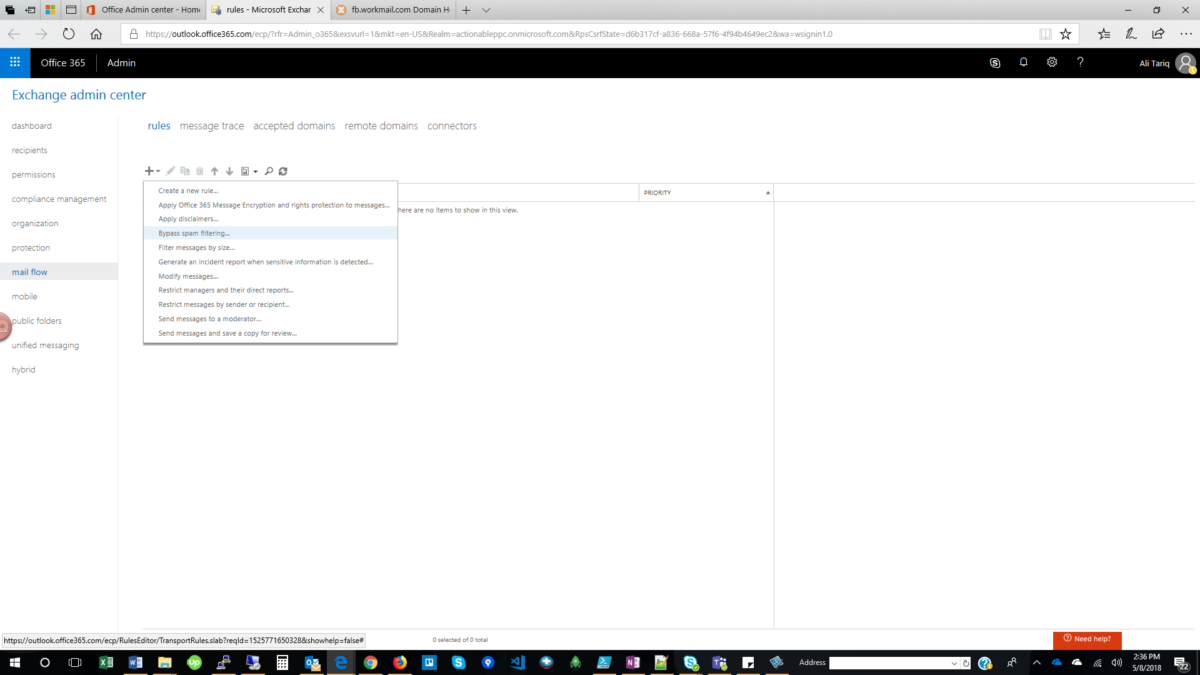Open the Office 365 app launcher grid
This screenshot has height=675, width=1200.
pos(15,62)
